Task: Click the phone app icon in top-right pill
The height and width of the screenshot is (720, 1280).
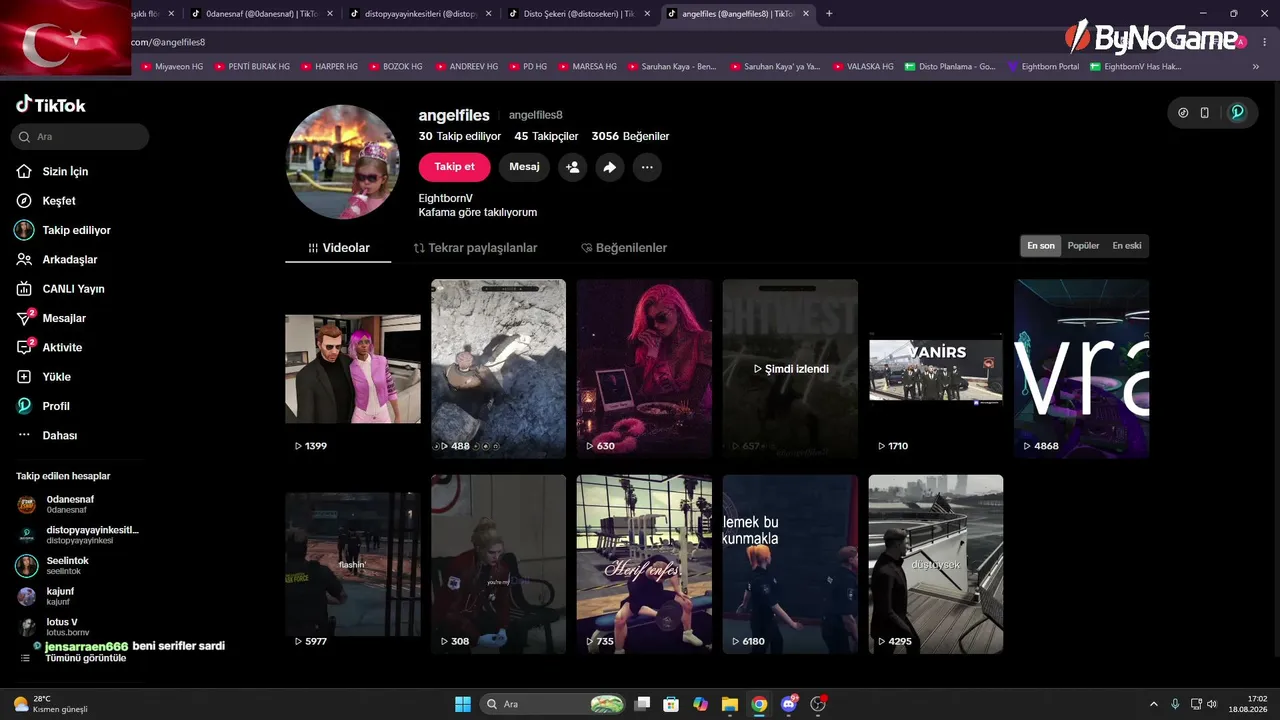Action: (1205, 113)
